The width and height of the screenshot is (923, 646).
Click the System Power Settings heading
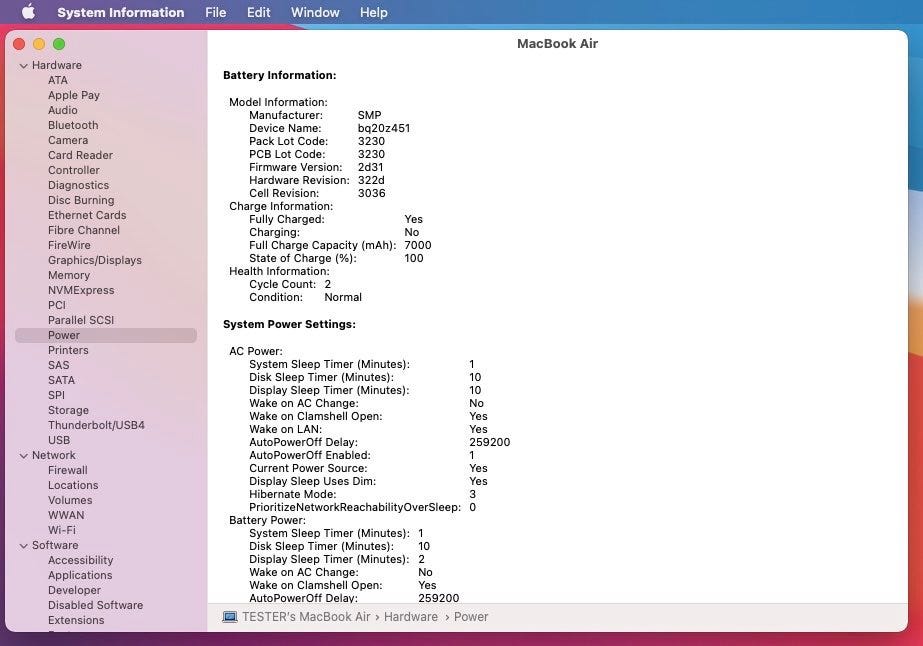289,324
